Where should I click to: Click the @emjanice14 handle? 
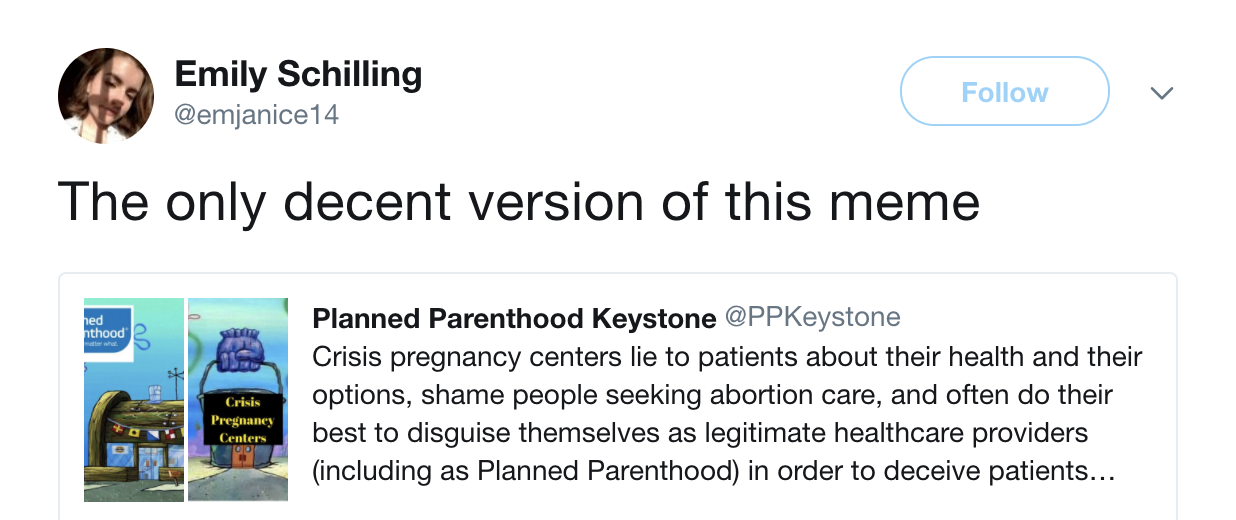point(257,115)
